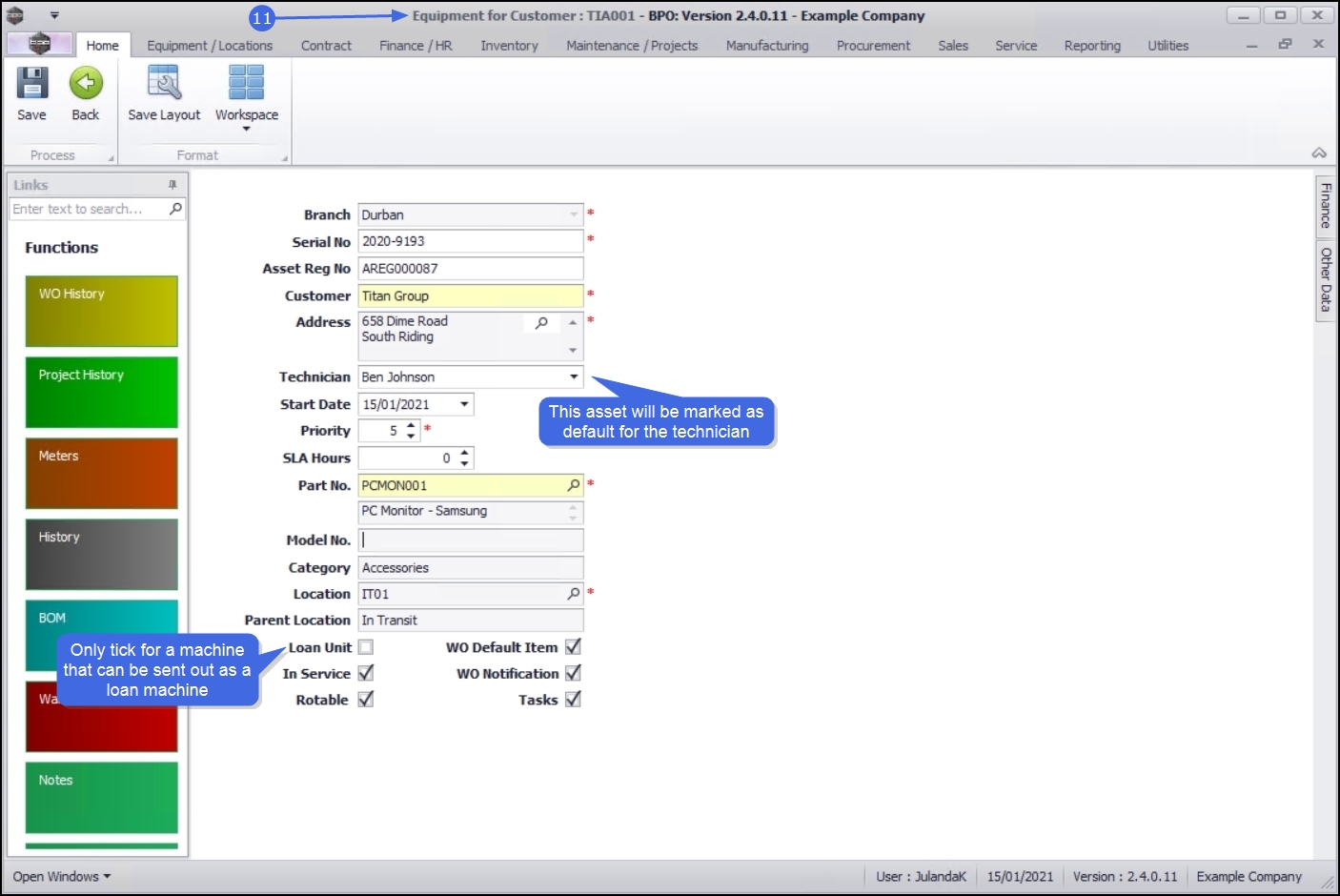
Task: Open the Manufacturing tab
Action: point(767,45)
